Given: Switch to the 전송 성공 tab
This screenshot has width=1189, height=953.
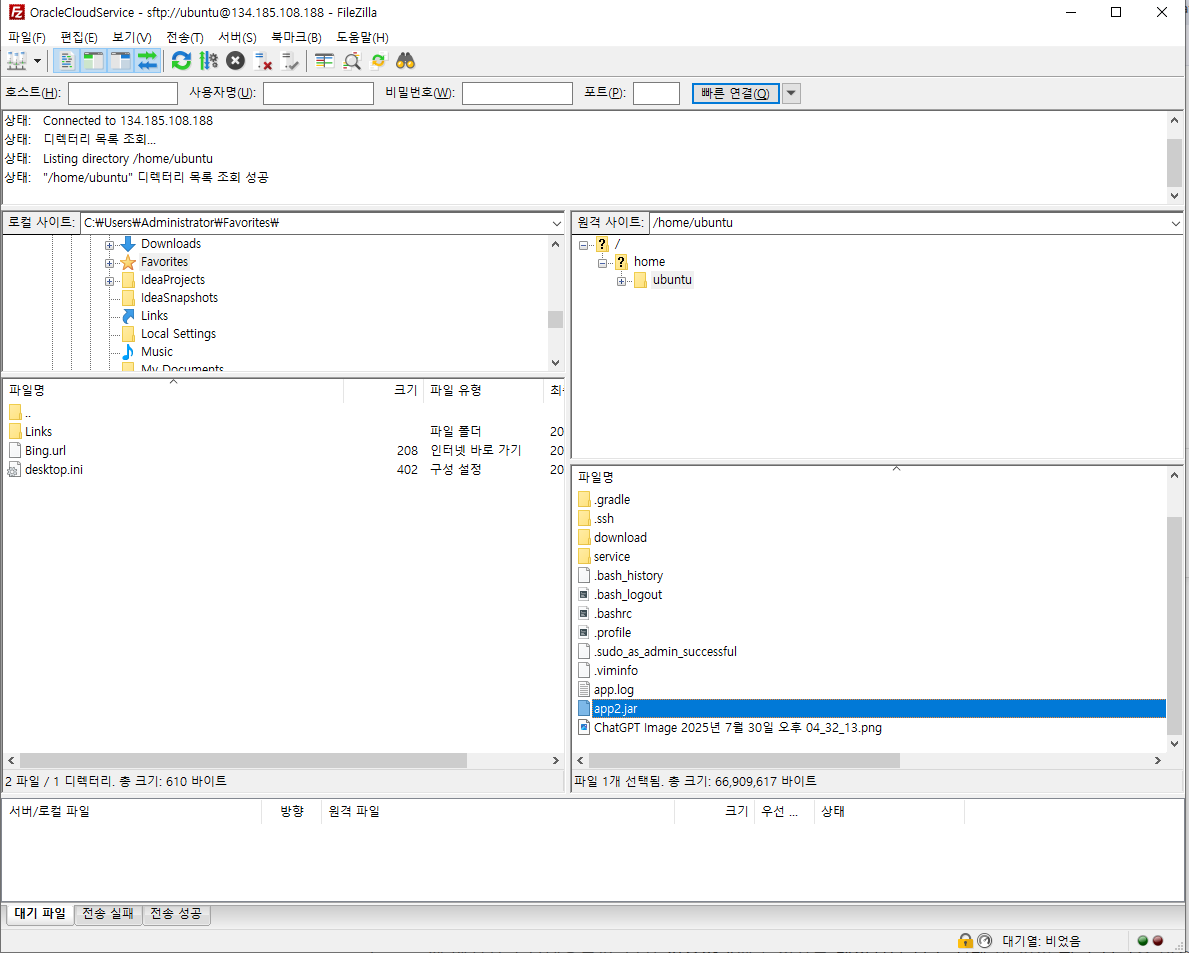Looking at the screenshot, I should click(x=177, y=914).
